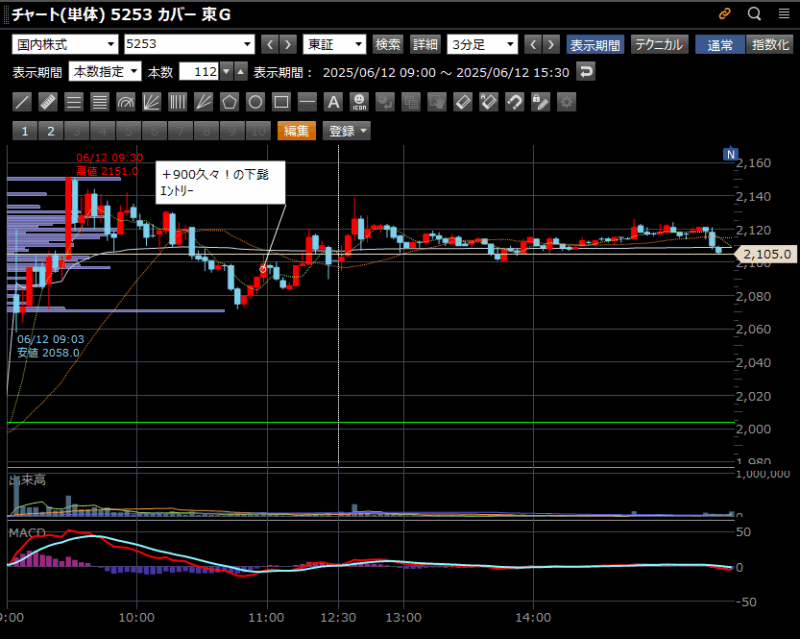Select drawing preset tab 8
Image resolution: width=800 pixels, height=639 pixels.
(x=207, y=131)
